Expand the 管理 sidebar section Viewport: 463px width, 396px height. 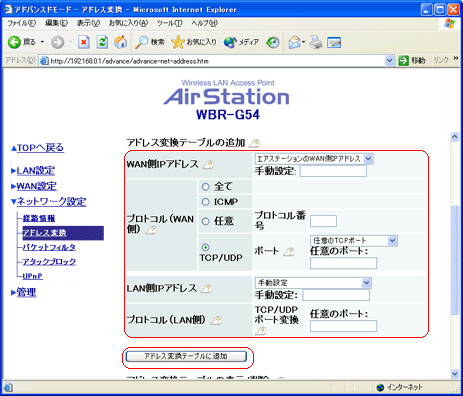click(x=23, y=293)
